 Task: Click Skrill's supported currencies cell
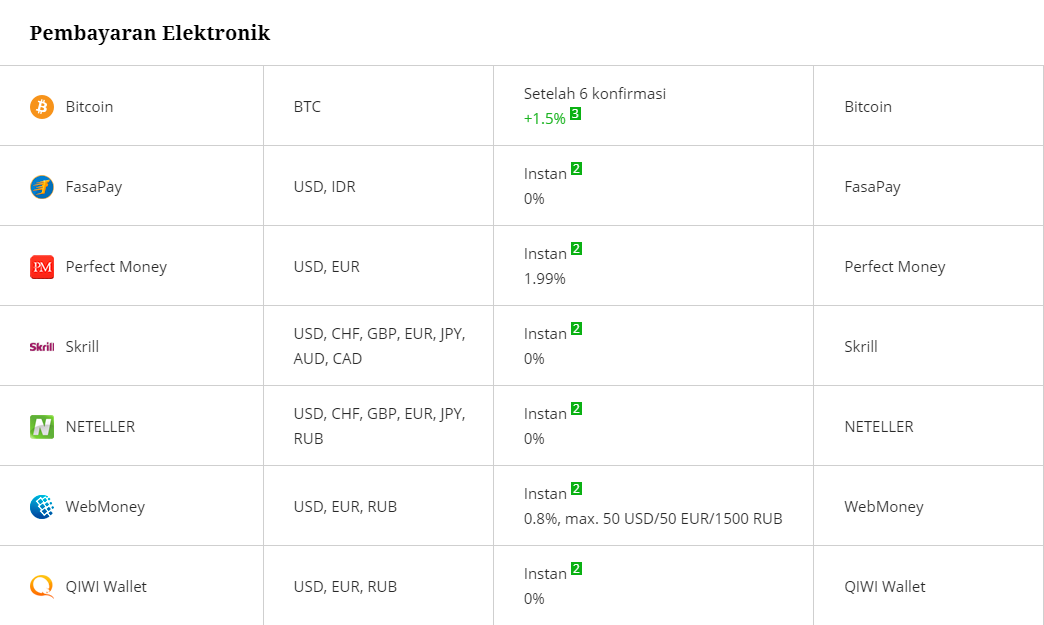pos(379,346)
